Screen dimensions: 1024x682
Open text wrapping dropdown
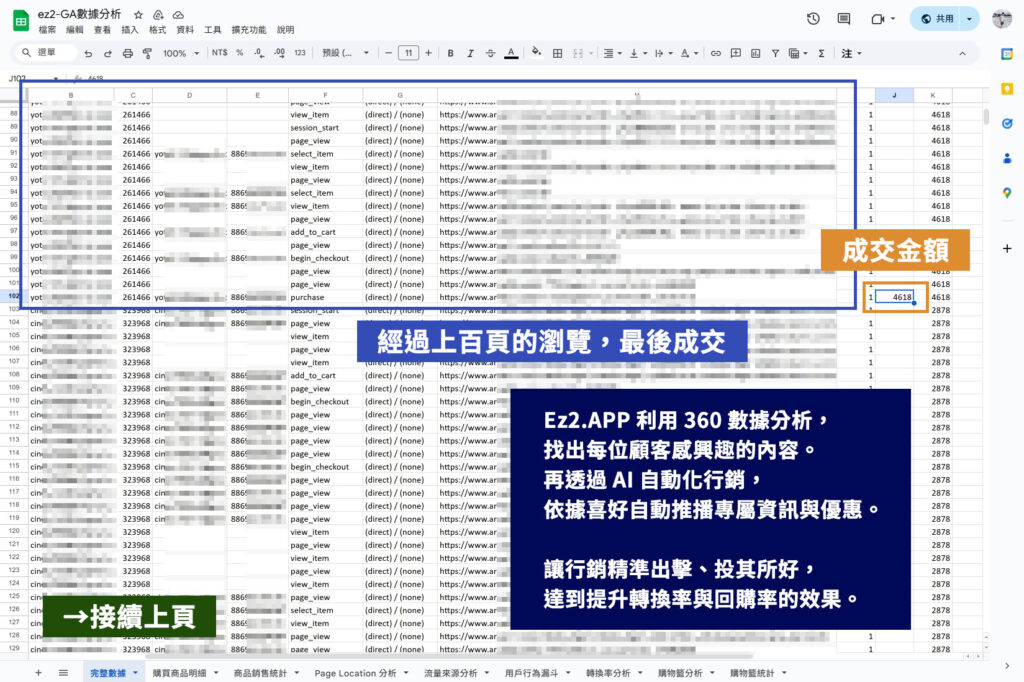click(x=663, y=54)
